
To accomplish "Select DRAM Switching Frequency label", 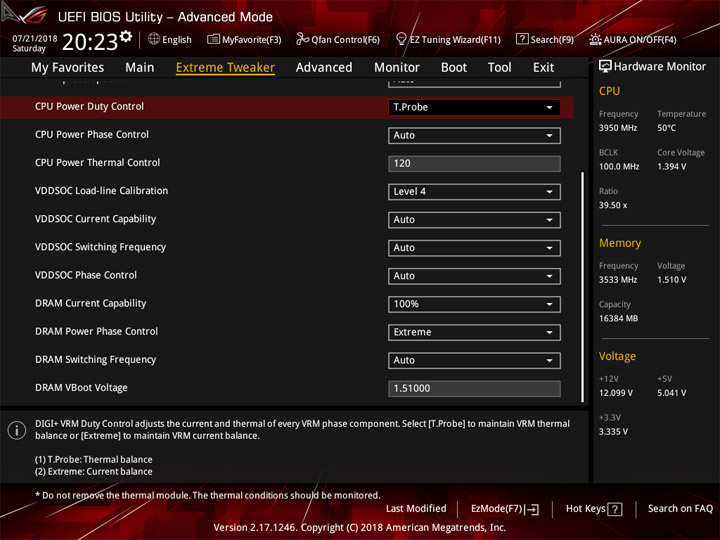I will pyautogui.click(x=96, y=360).
